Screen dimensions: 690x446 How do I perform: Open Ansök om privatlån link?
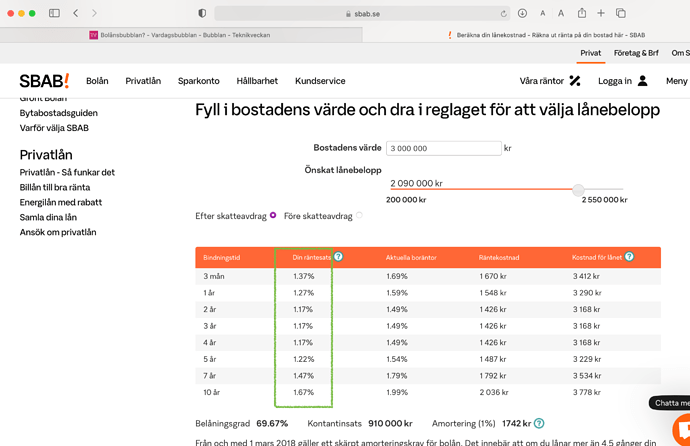pos(58,232)
